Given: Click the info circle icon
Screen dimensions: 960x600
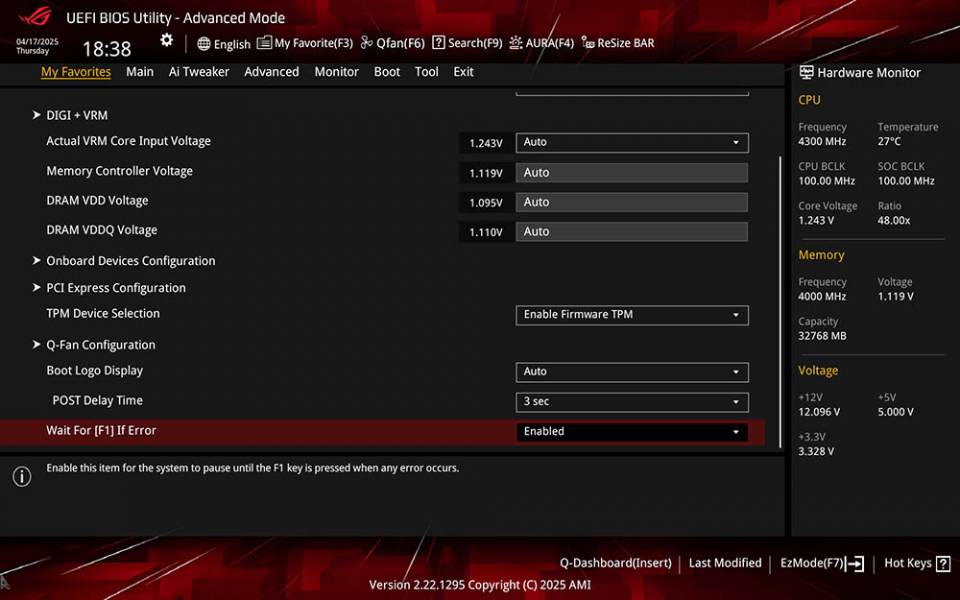Looking at the screenshot, I should 22,476.
